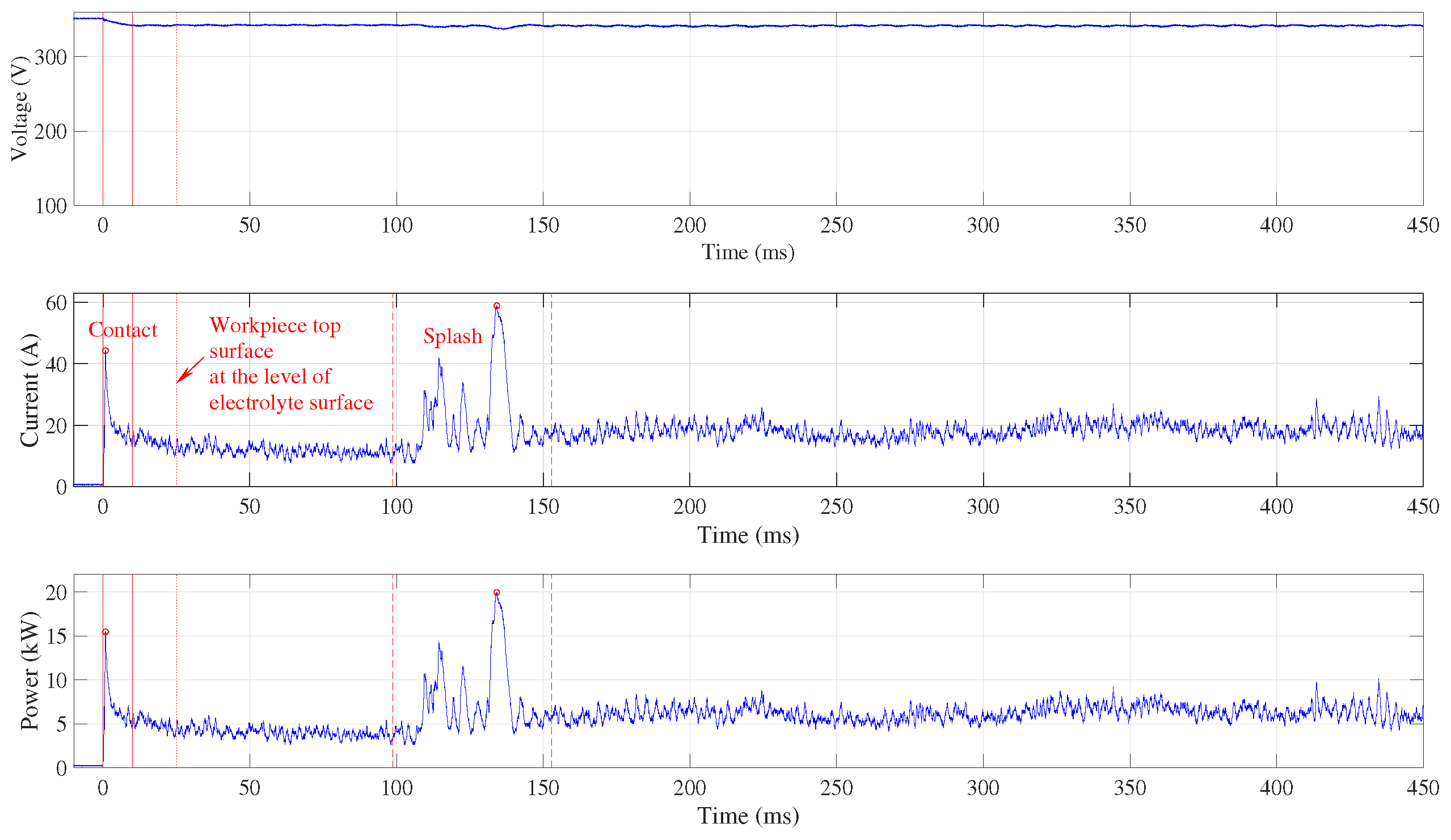
Task: Click the 'Power (kW)' axis label
Action: point(29,672)
